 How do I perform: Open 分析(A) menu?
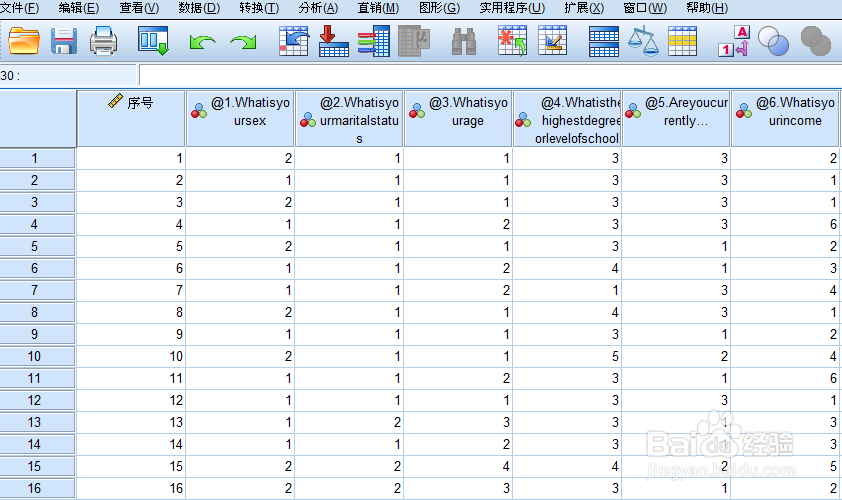(318, 8)
